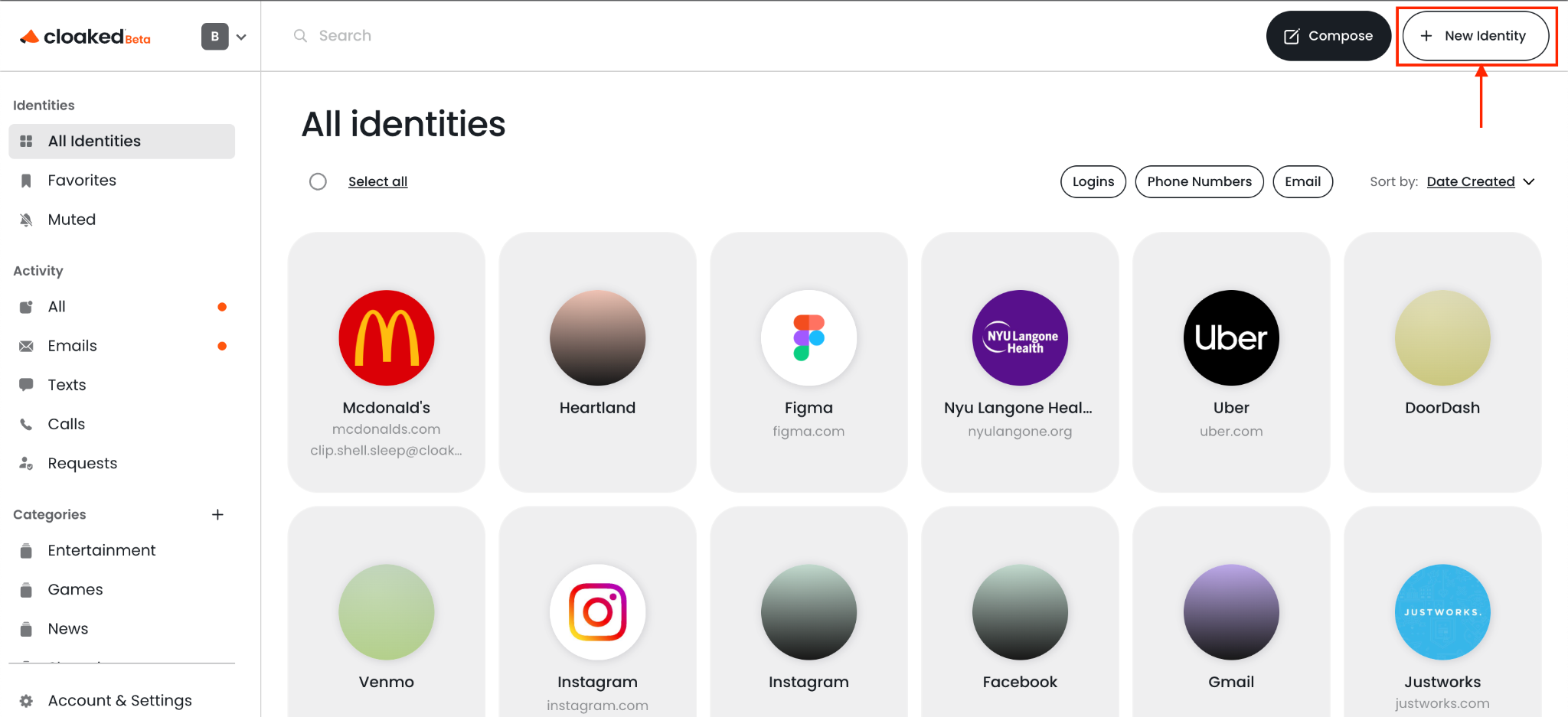Click the Compose button
The height and width of the screenshot is (717, 1568).
1328,36
